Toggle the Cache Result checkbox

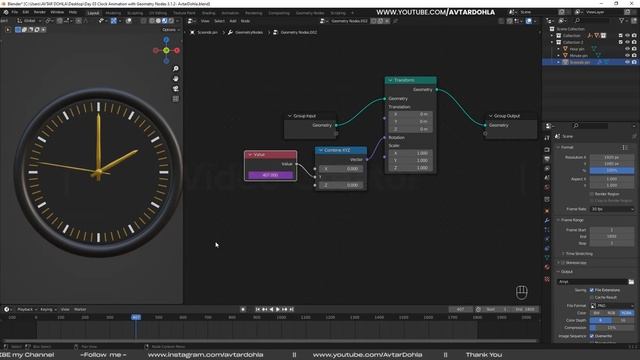pos(591,297)
